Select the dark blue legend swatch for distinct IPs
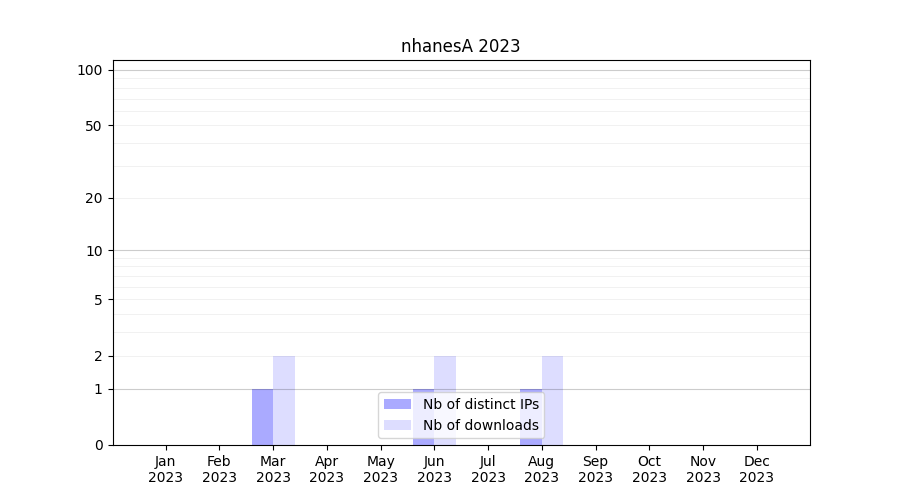 point(397,404)
